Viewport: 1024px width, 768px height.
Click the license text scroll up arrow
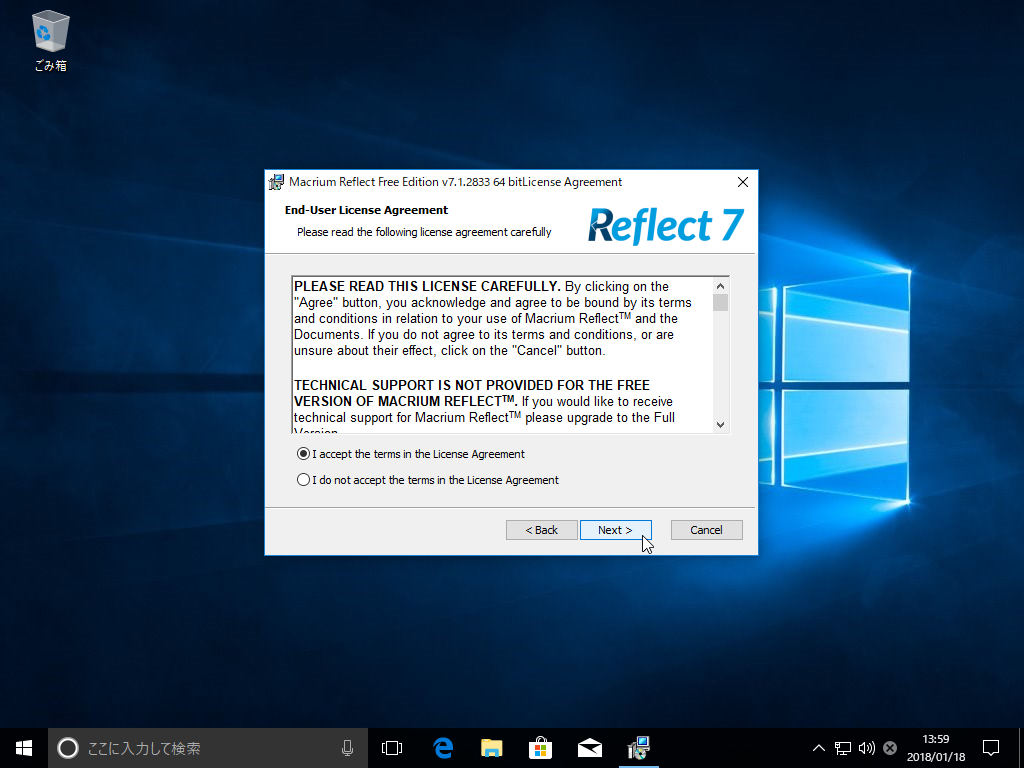(x=720, y=286)
